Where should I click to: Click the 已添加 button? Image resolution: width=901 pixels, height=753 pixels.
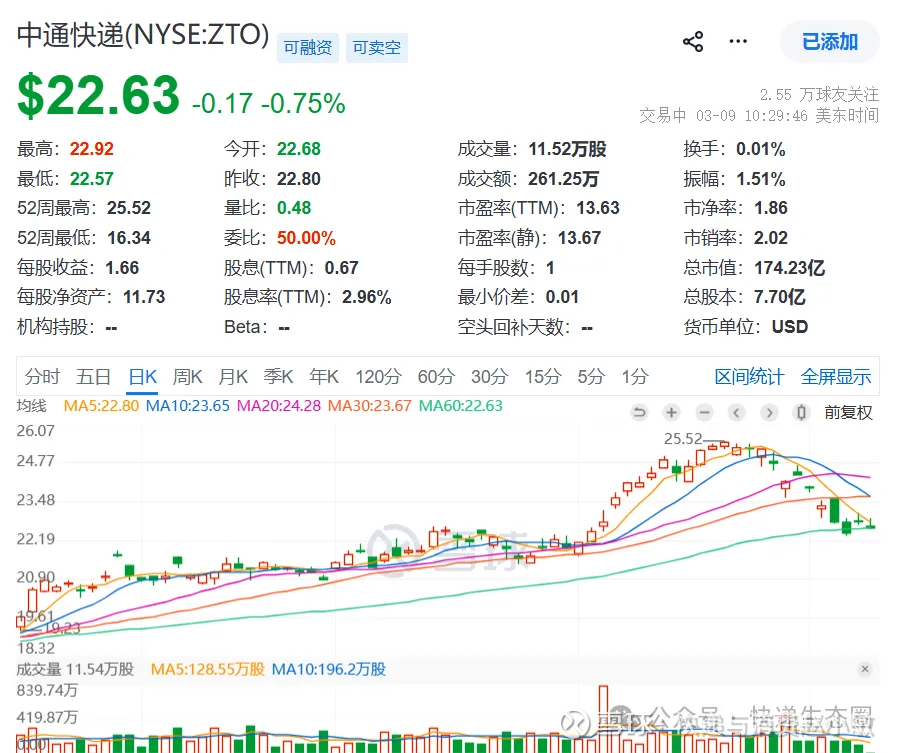pyautogui.click(x=830, y=41)
